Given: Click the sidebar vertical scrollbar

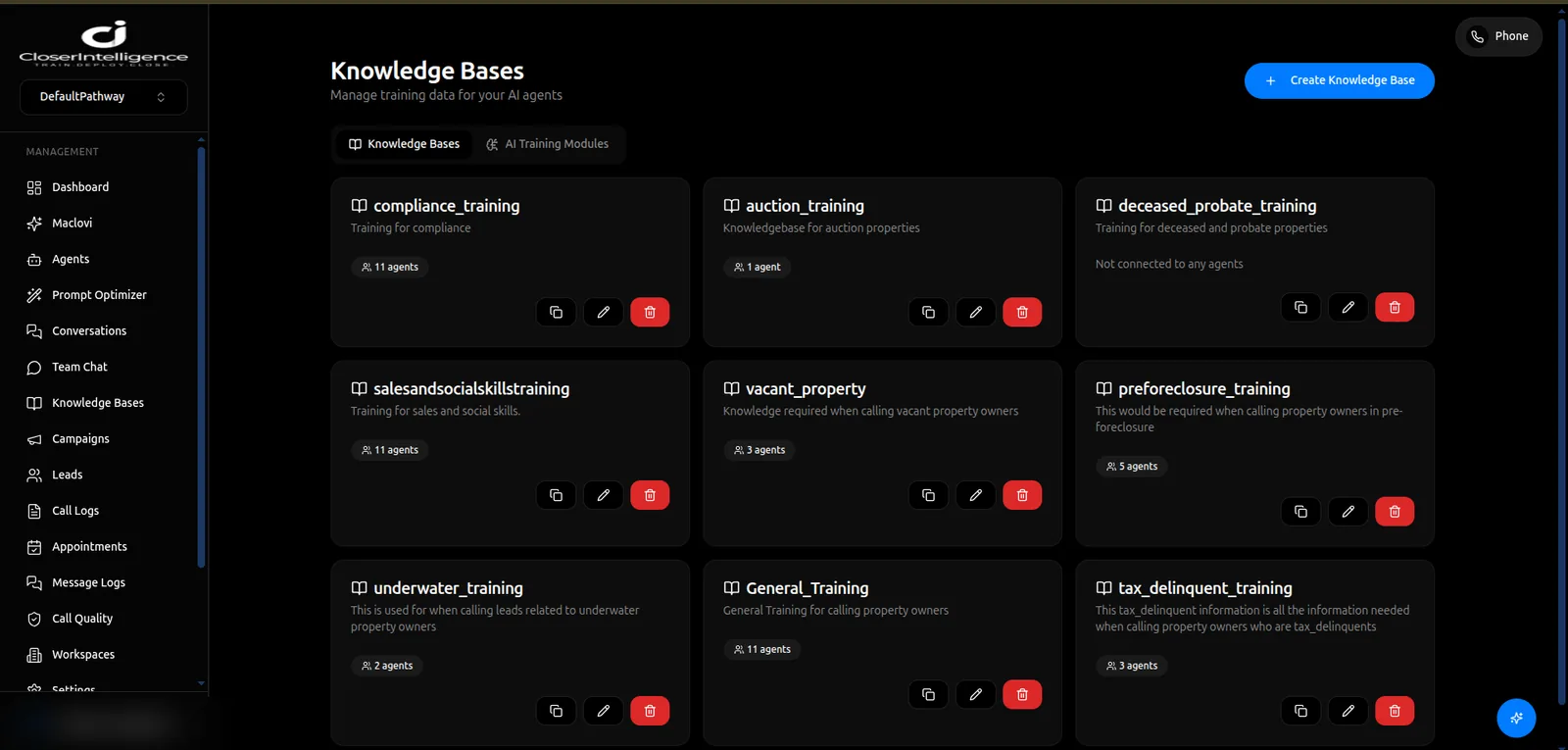Looking at the screenshot, I should tap(201, 357).
